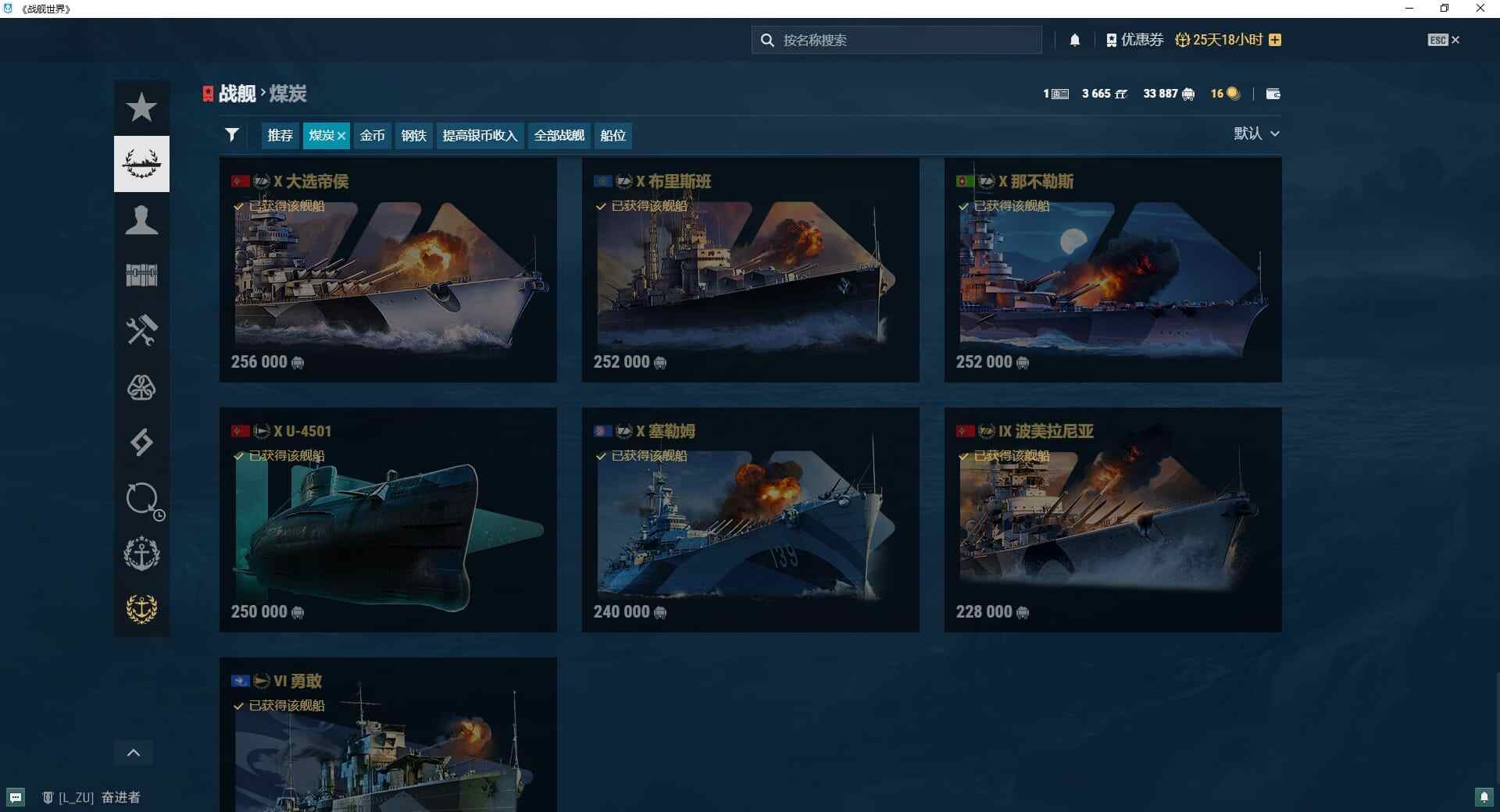1500x812 pixels.
Task: Expand the 默认 sort dropdown
Action: (x=1256, y=134)
